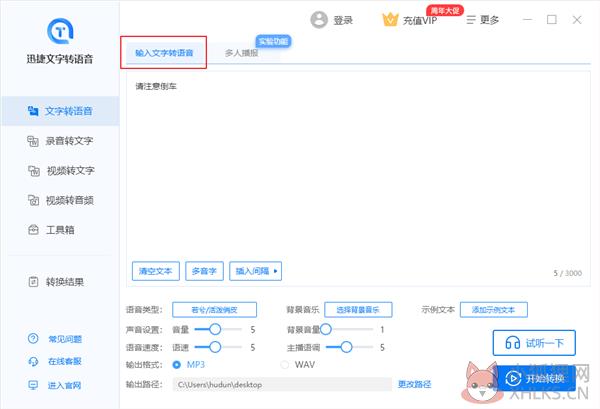This screenshot has width=600, height=409.
Task: Open 进入官网 link
Action: (x=64, y=385)
